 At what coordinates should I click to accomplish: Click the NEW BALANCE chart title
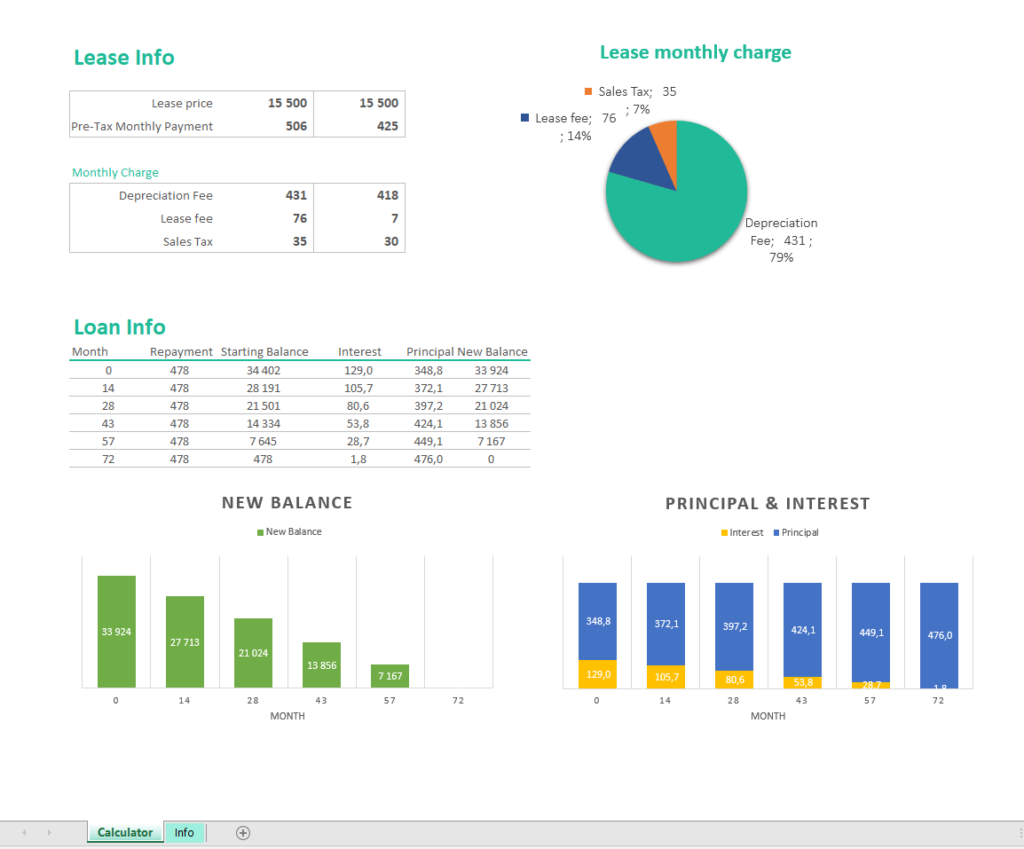pos(287,503)
